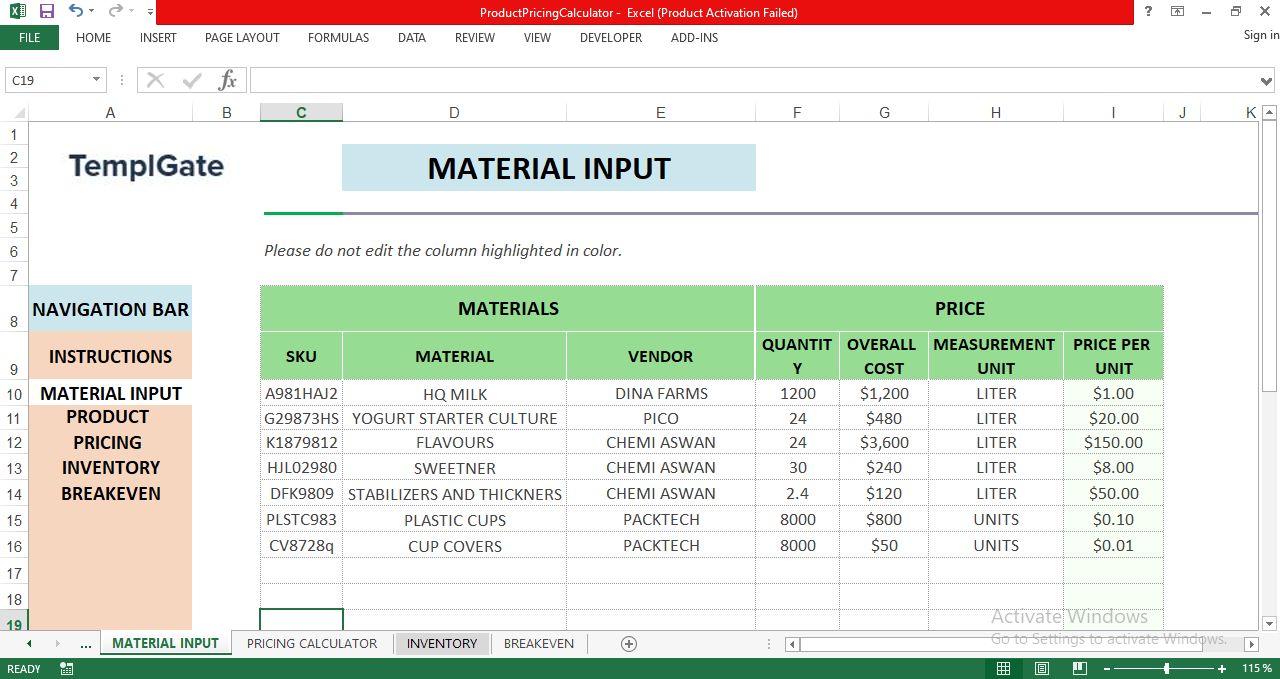Screen dimensions: 1280x679
Task: Switch to MATERIAL INPUT sheet tab
Action: (165, 644)
